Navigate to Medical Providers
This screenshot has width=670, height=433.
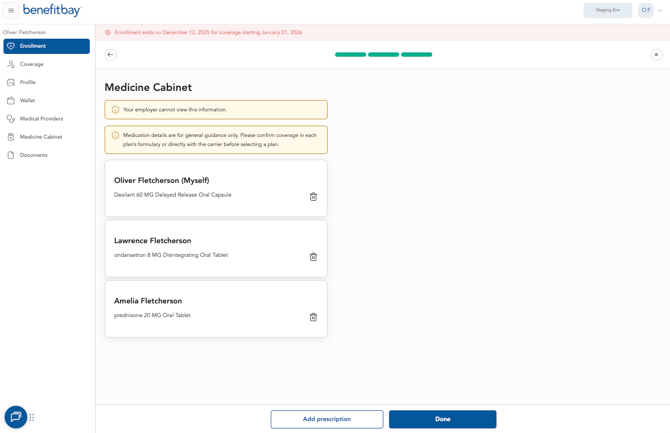(x=41, y=119)
